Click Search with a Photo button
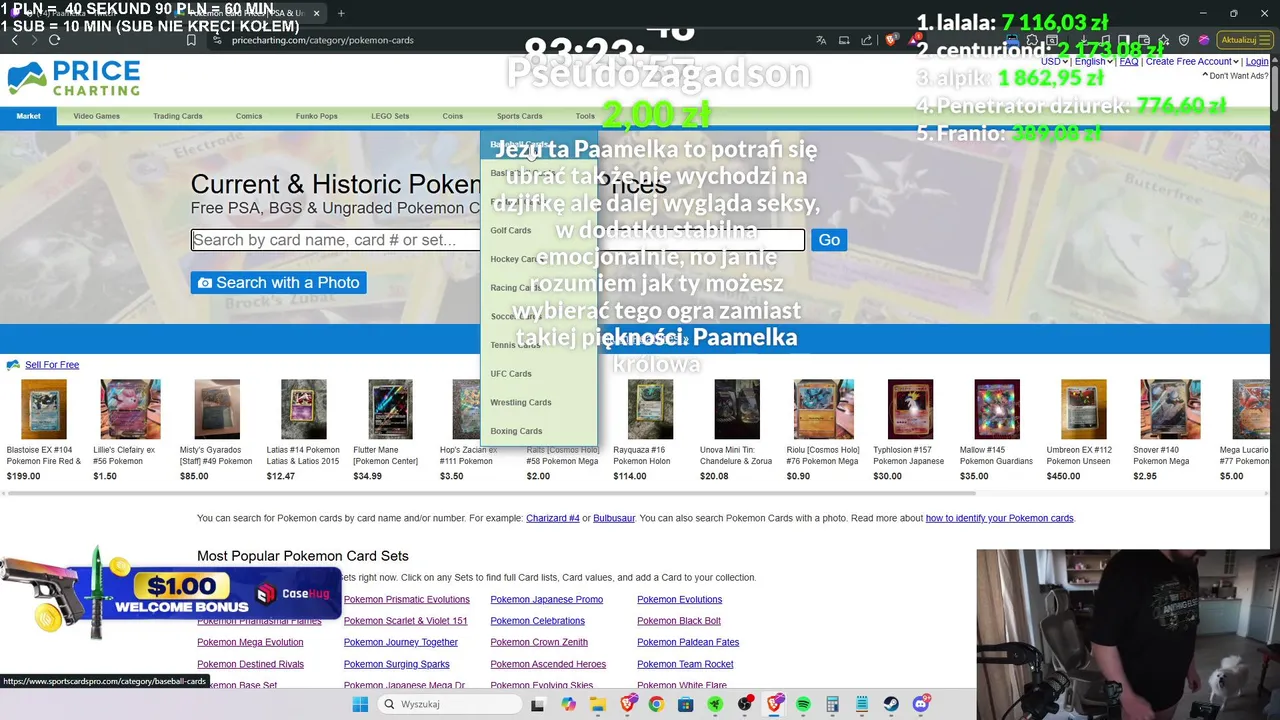1280x720 pixels. [278, 283]
